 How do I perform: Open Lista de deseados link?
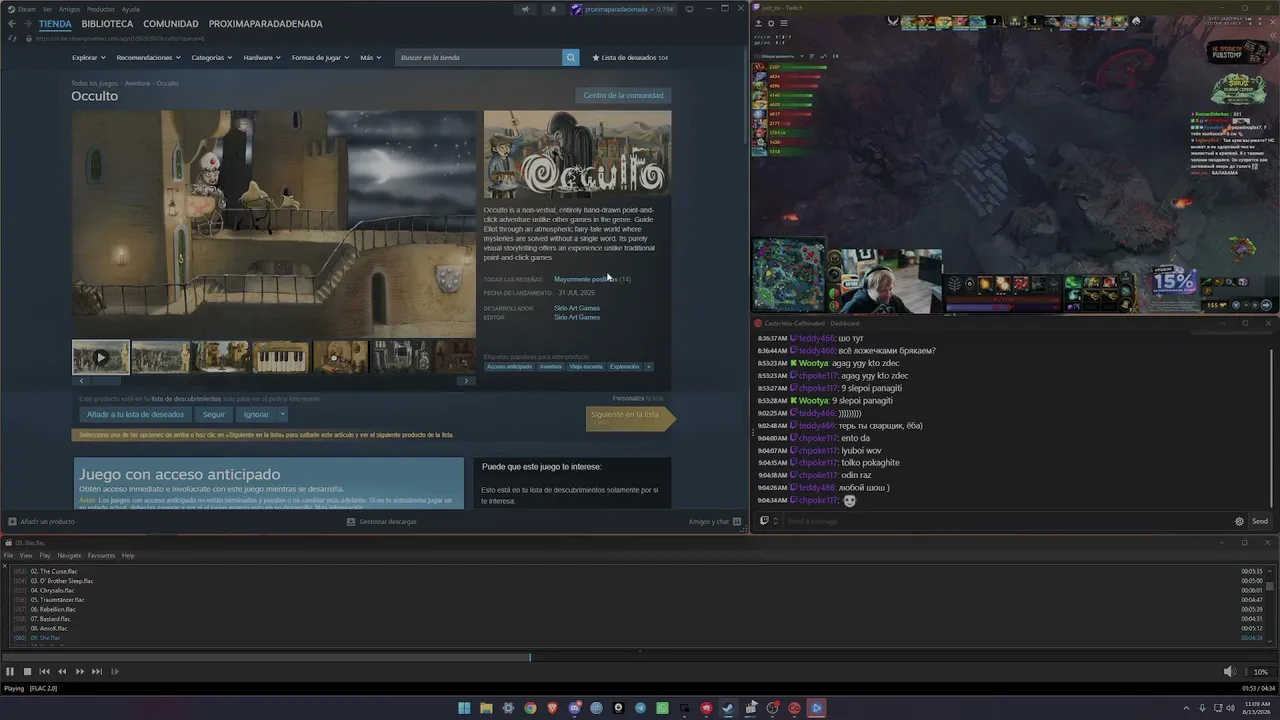(x=630, y=58)
